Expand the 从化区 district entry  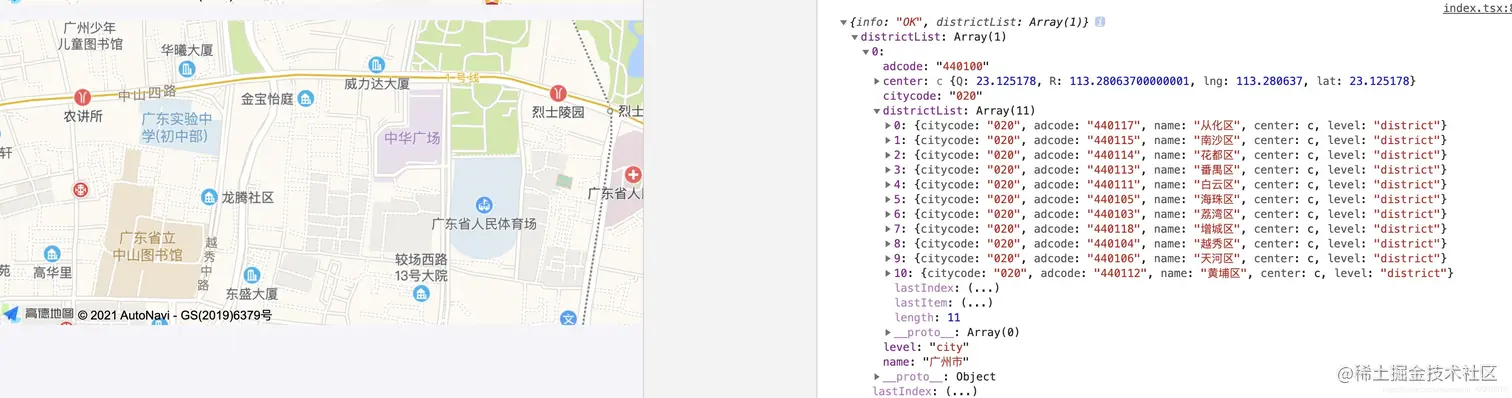coord(888,125)
